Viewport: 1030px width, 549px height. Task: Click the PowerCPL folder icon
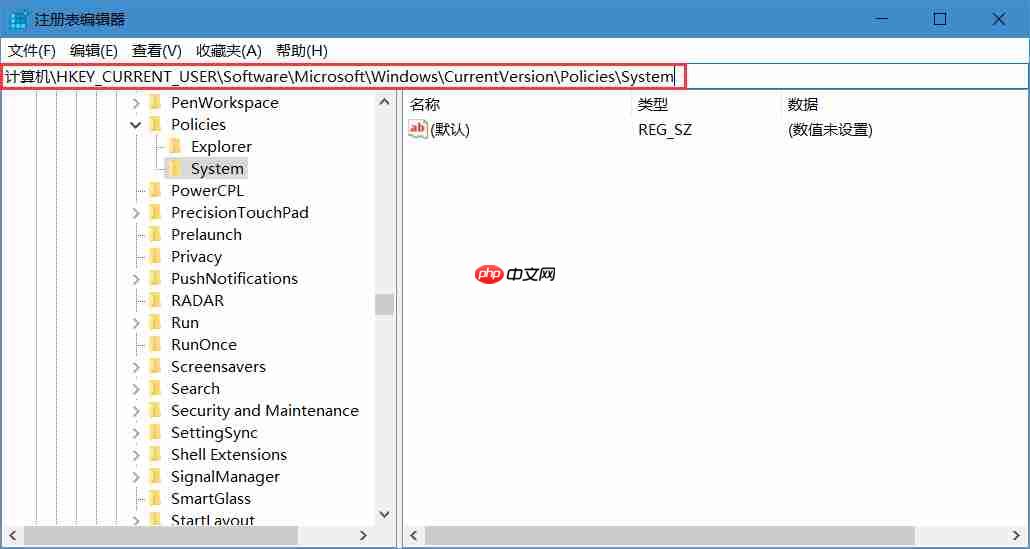(x=155, y=190)
